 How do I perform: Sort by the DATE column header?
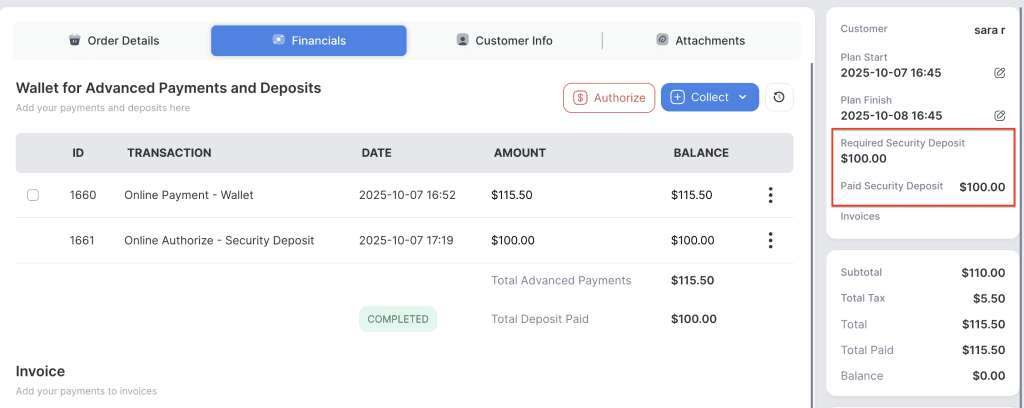coord(376,153)
